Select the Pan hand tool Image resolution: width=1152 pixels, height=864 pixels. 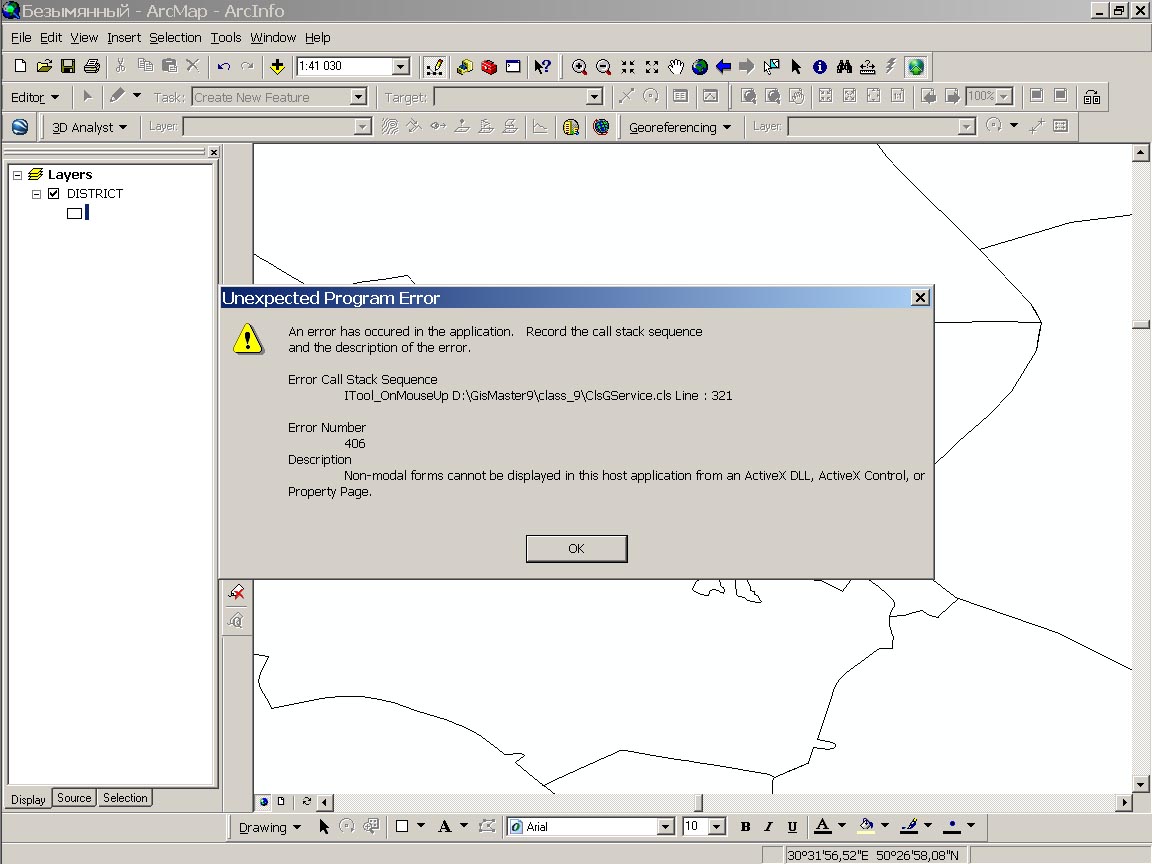[x=676, y=67]
